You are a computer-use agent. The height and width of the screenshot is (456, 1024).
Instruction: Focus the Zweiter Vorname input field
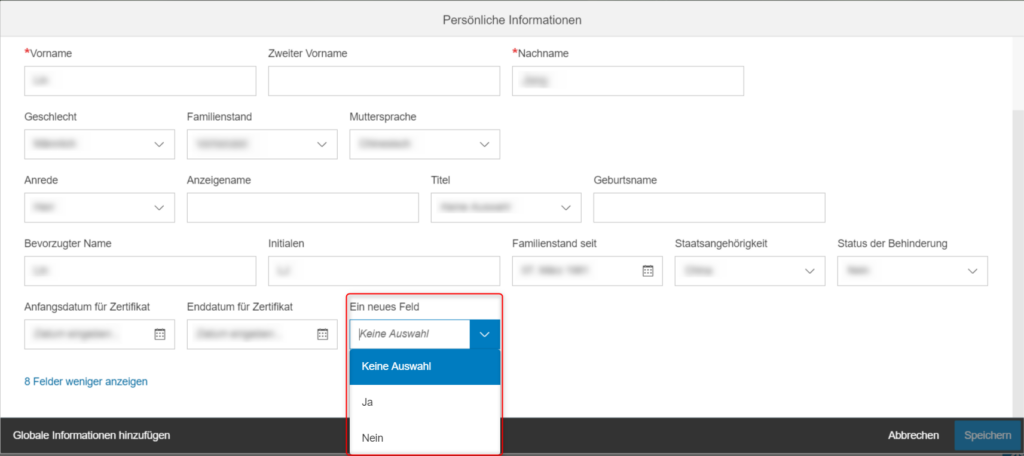pos(384,81)
